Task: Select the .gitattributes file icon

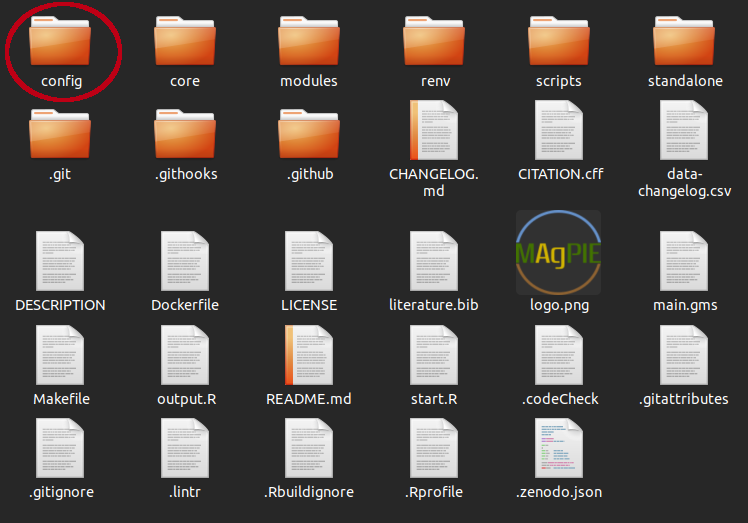Action: pos(684,355)
